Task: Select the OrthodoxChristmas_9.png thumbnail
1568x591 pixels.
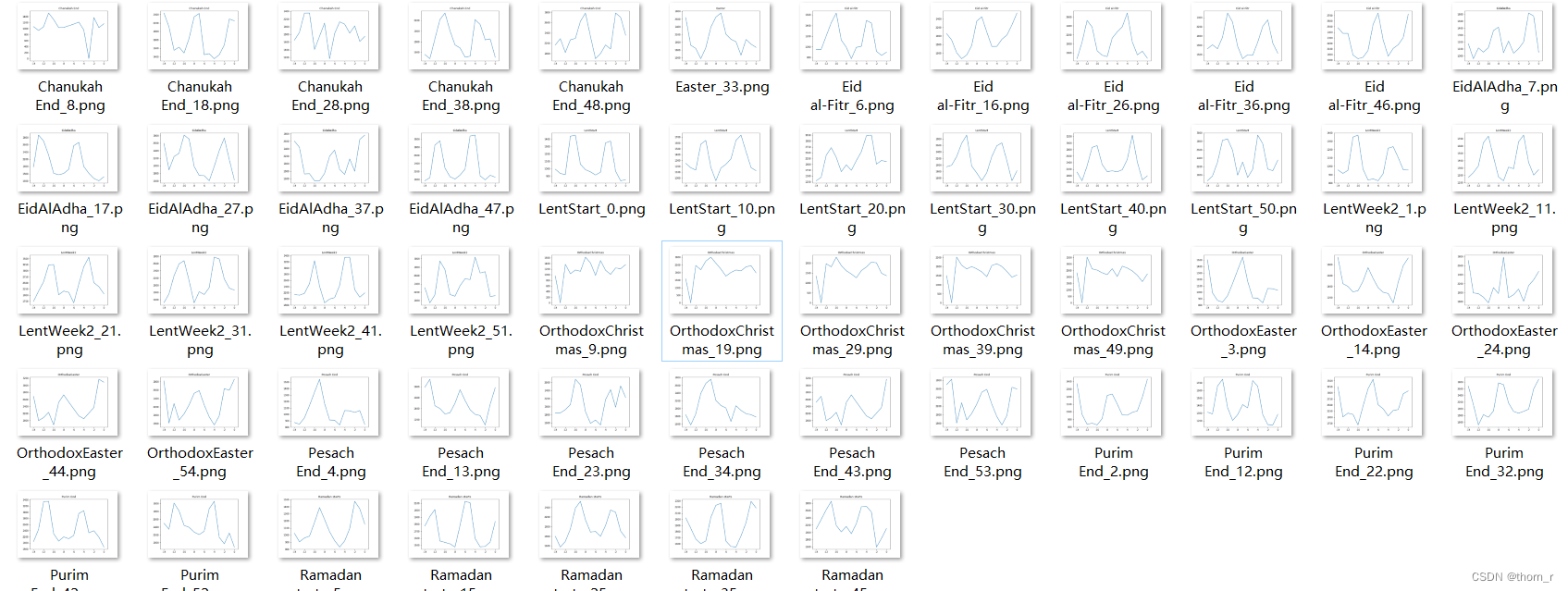Action: coord(590,281)
